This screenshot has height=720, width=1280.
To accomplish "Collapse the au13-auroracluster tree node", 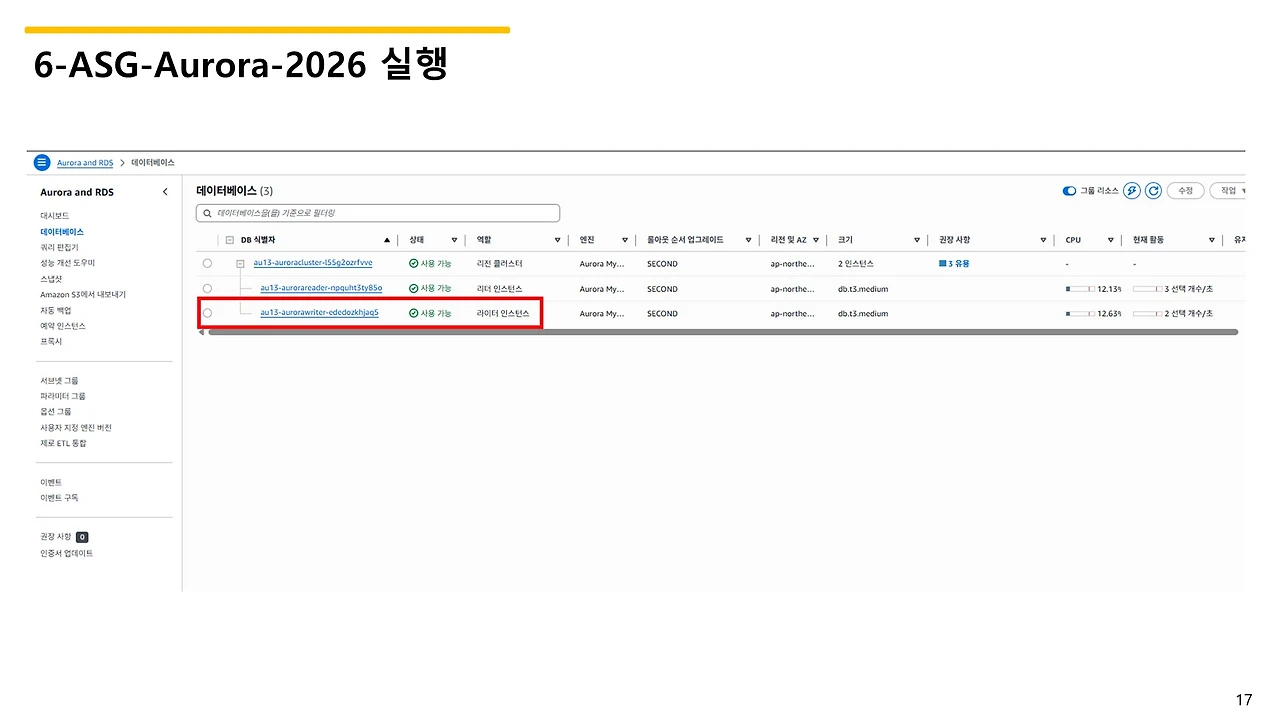I will (240, 263).
